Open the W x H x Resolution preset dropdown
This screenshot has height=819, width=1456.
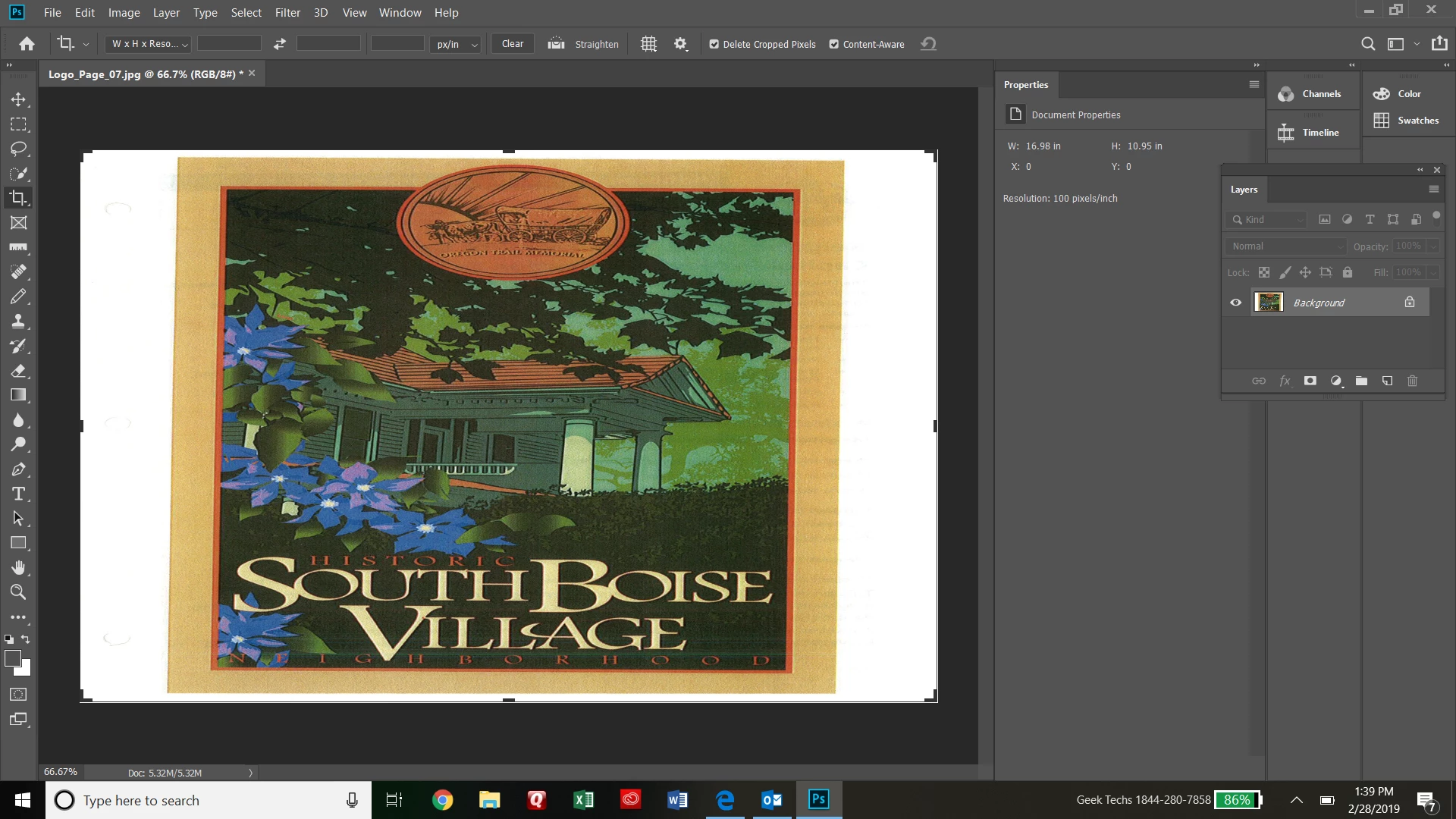(x=149, y=44)
